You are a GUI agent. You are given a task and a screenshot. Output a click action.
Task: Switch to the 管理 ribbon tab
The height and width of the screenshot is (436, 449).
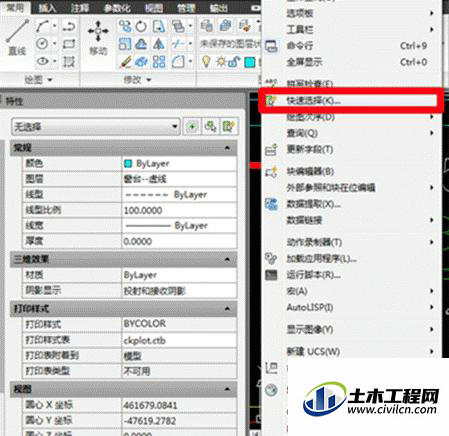tap(186, 8)
